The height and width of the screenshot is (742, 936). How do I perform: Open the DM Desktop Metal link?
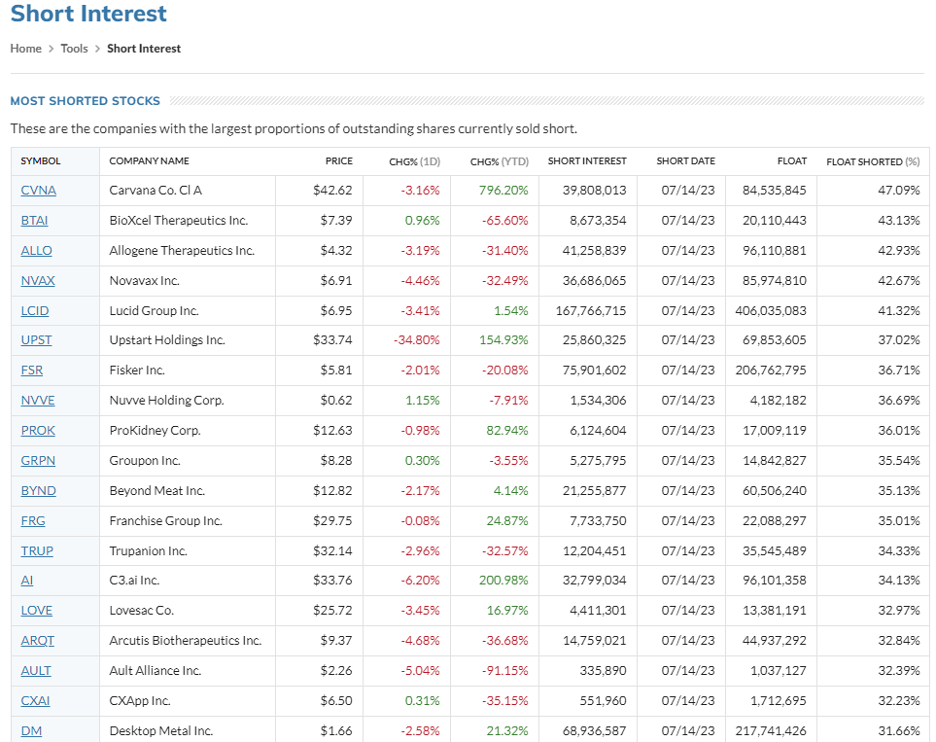click(30, 730)
